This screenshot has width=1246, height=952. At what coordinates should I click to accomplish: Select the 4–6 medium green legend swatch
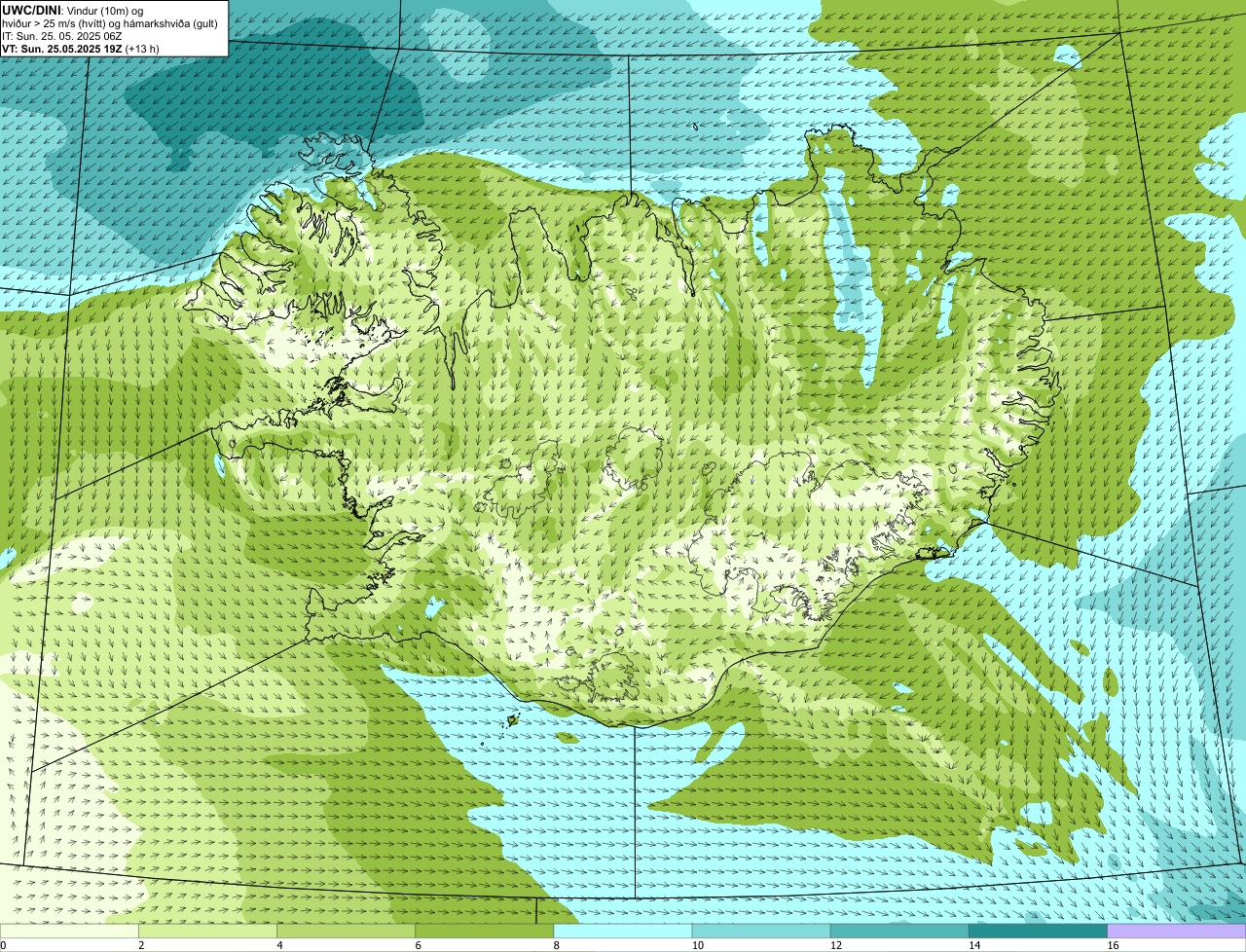tap(346, 932)
